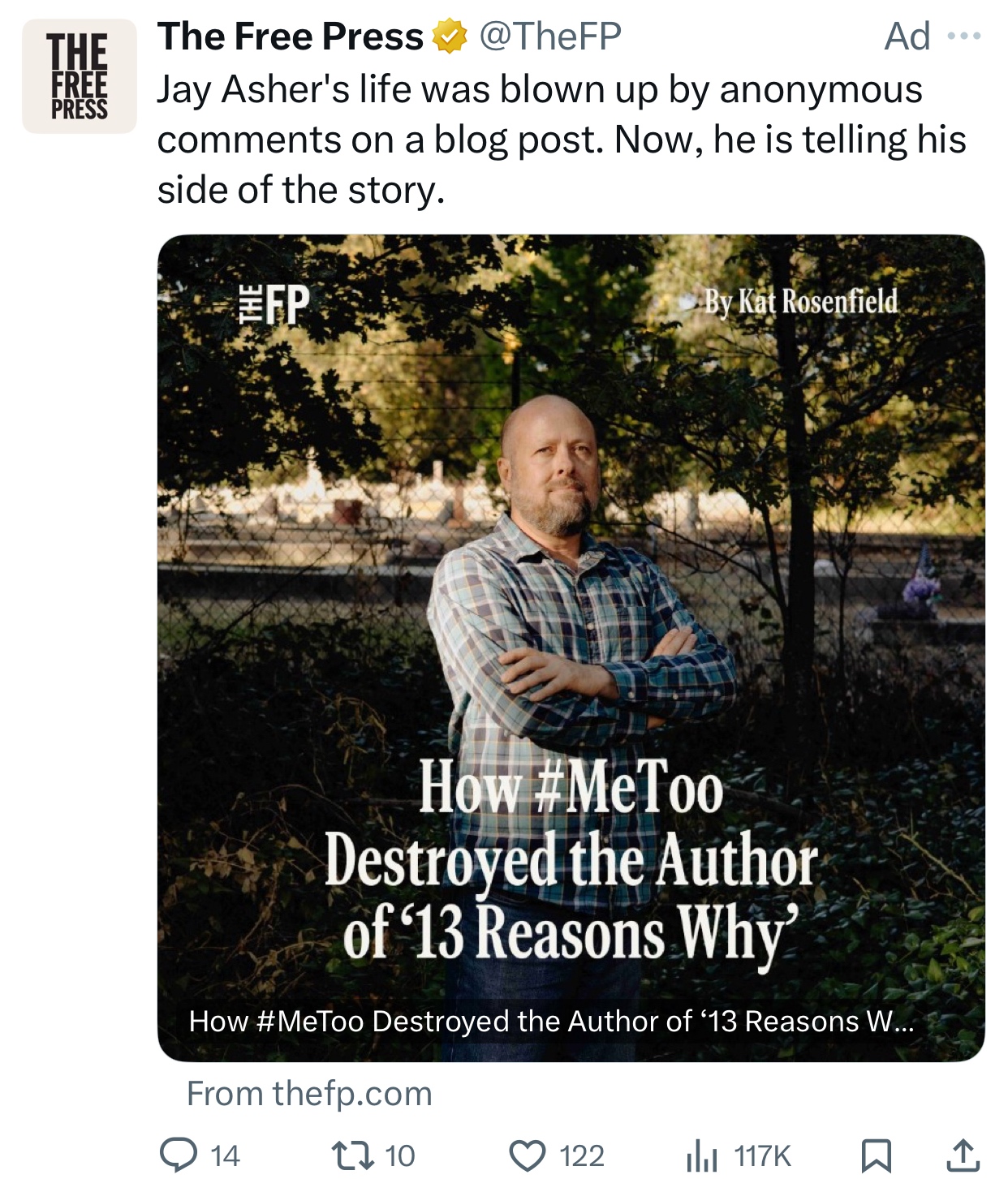The width and height of the screenshot is (1008, 1179).
Task: Click the 122 likes count
Action: (582, 1155)
